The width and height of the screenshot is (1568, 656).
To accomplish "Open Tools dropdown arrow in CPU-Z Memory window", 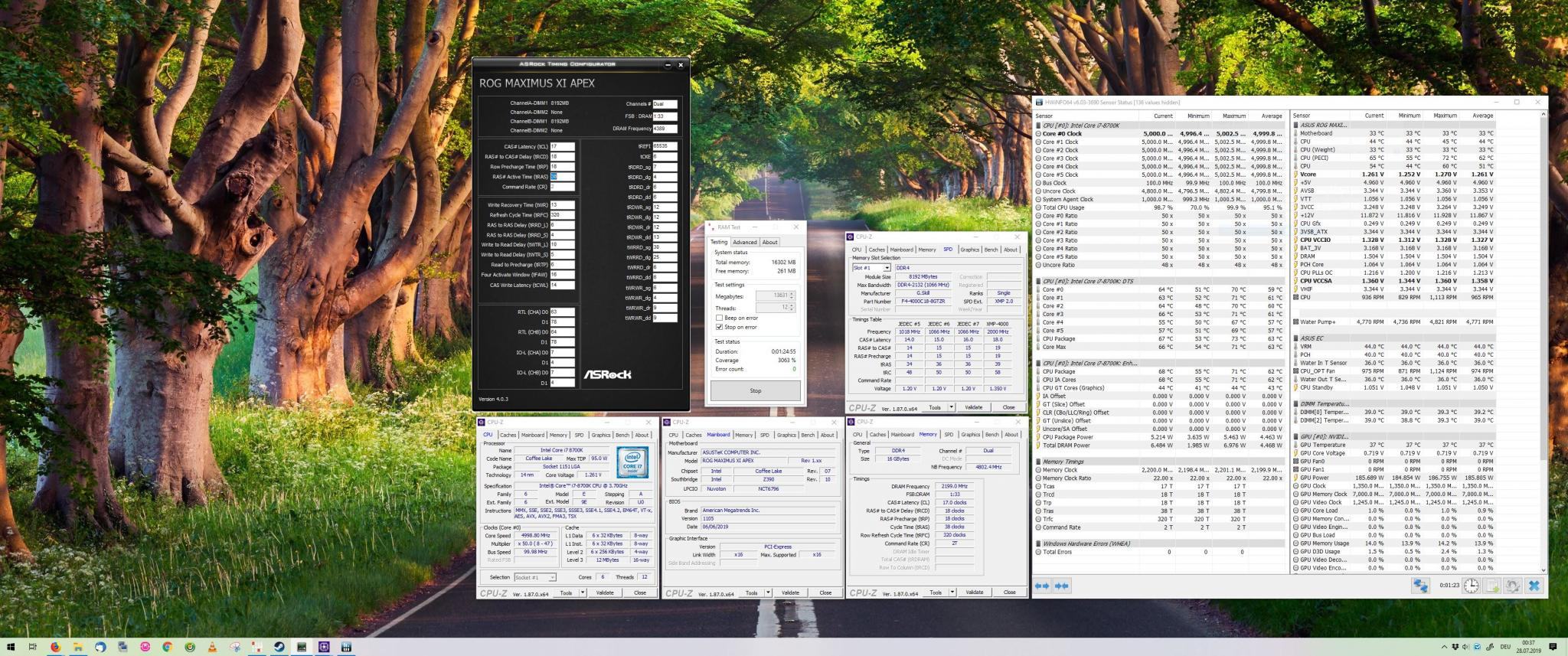I will coord(952,592).
